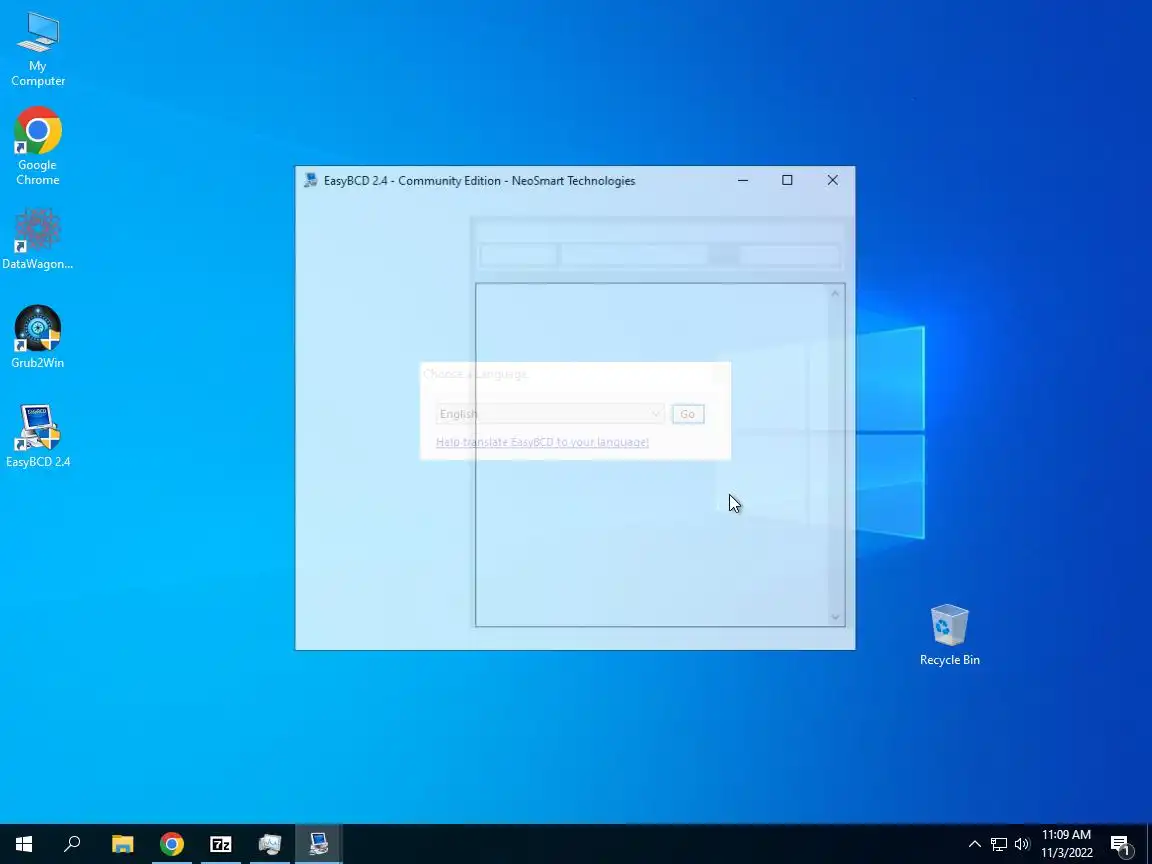
Task: Open the Grub2Win desktop shortcut
Action: pos(37,337)
